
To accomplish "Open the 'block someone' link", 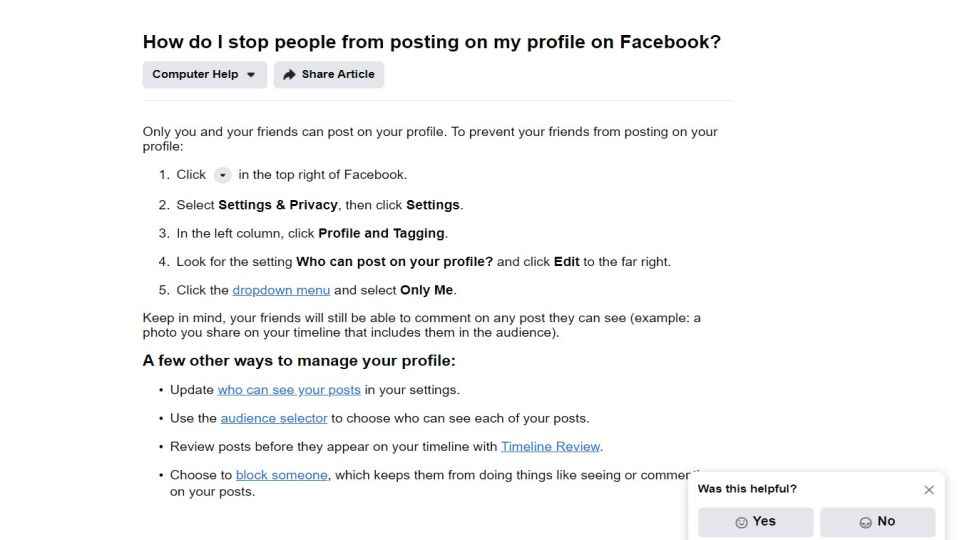I will coord(282,475).
